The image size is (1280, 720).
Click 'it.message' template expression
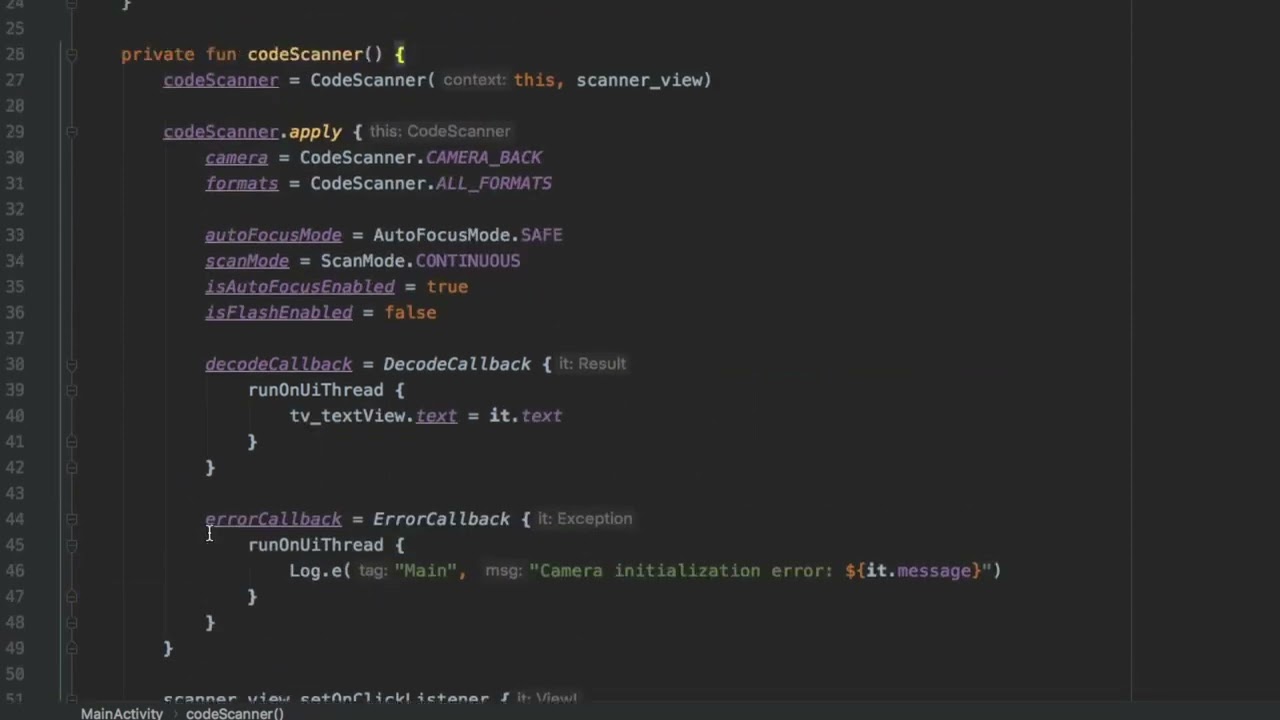pyautogui.click(x=918, y=571)
